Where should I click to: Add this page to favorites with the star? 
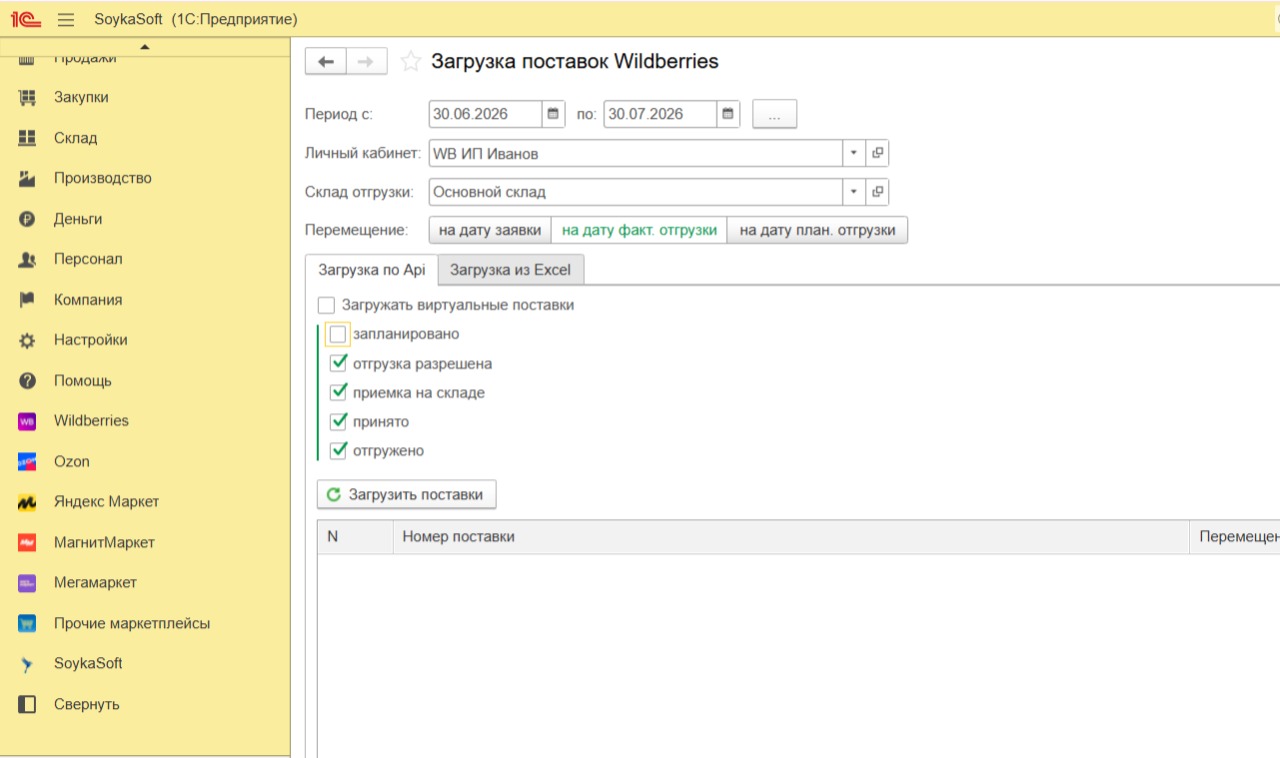(x=410, y=62)
